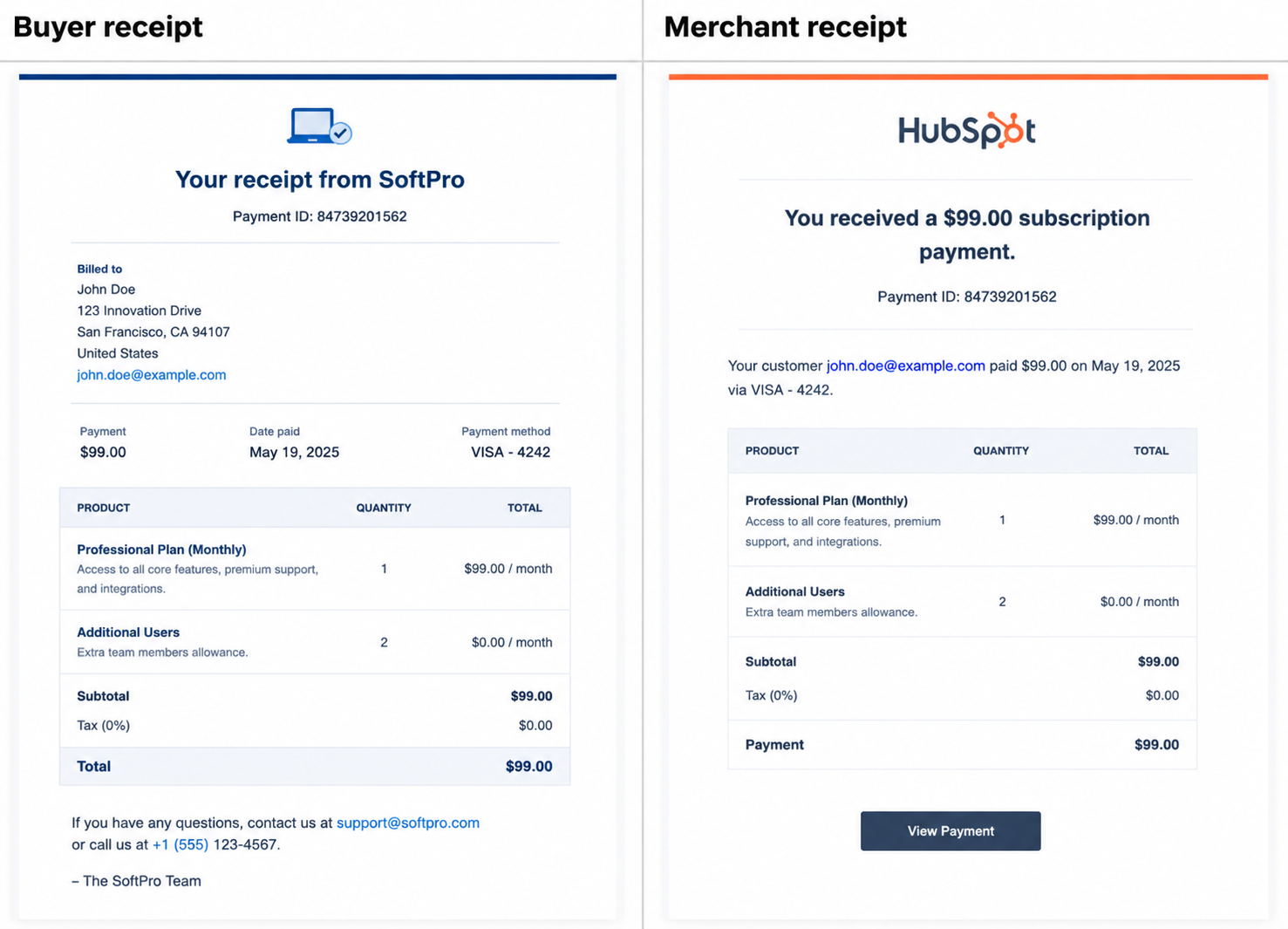Select Additional Users row in merchant receipt
Screen dimensions: 1288x929
[x=963, y=602]
